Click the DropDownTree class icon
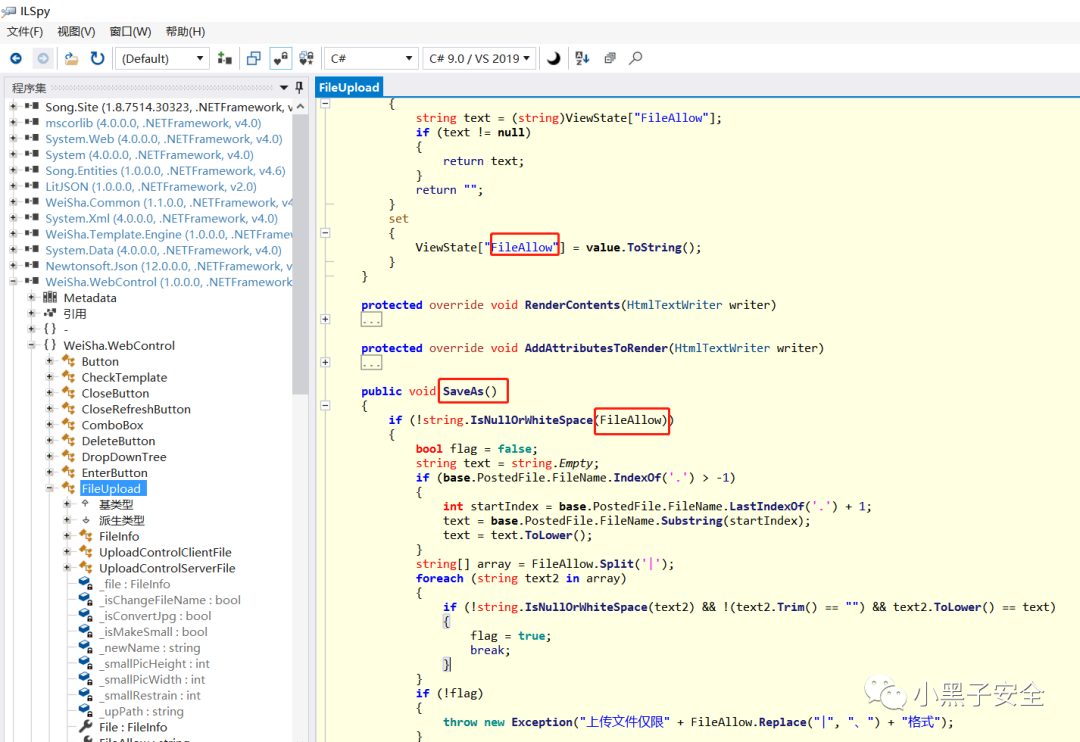The height and width of the screenshot is (742, 1080). [68, 457]
